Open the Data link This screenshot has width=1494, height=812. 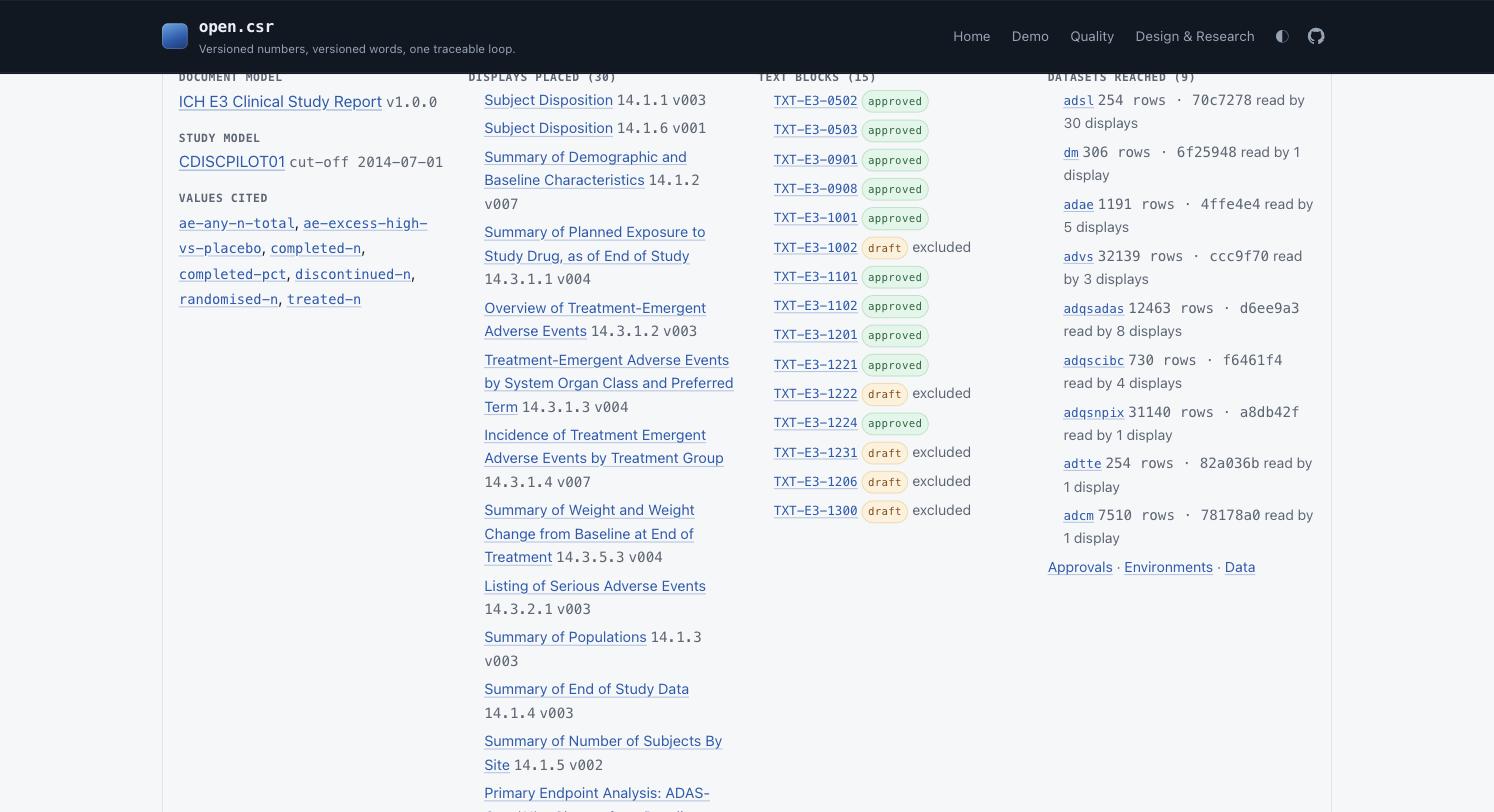1240,567
